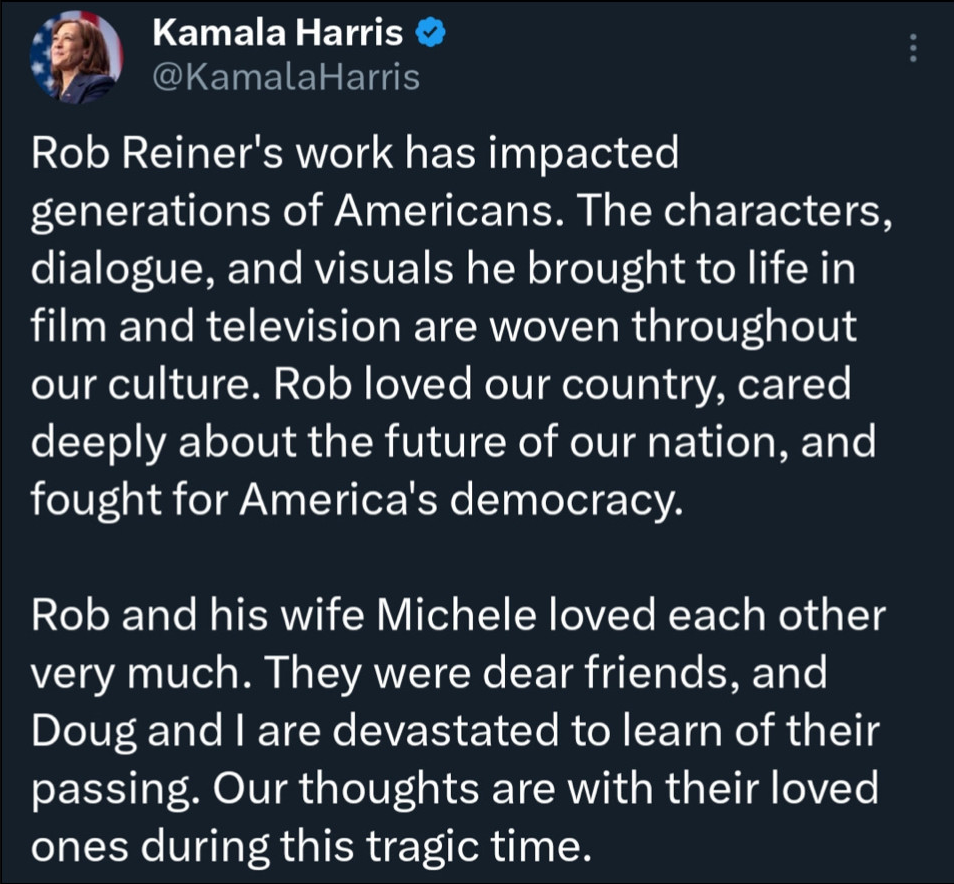Open Kamala Harris profile picture

76,59
